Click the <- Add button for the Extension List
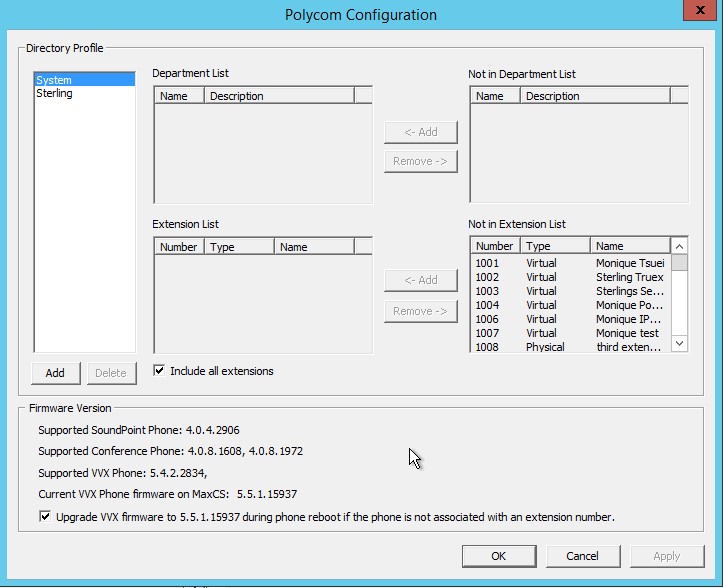The image size is (723, 588). point(421,280)
